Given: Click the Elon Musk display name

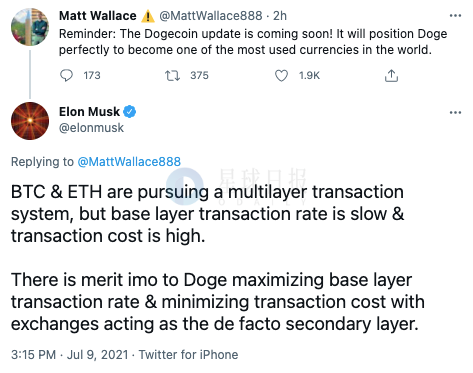Looking at the screenshot, I should pos(89,112).
